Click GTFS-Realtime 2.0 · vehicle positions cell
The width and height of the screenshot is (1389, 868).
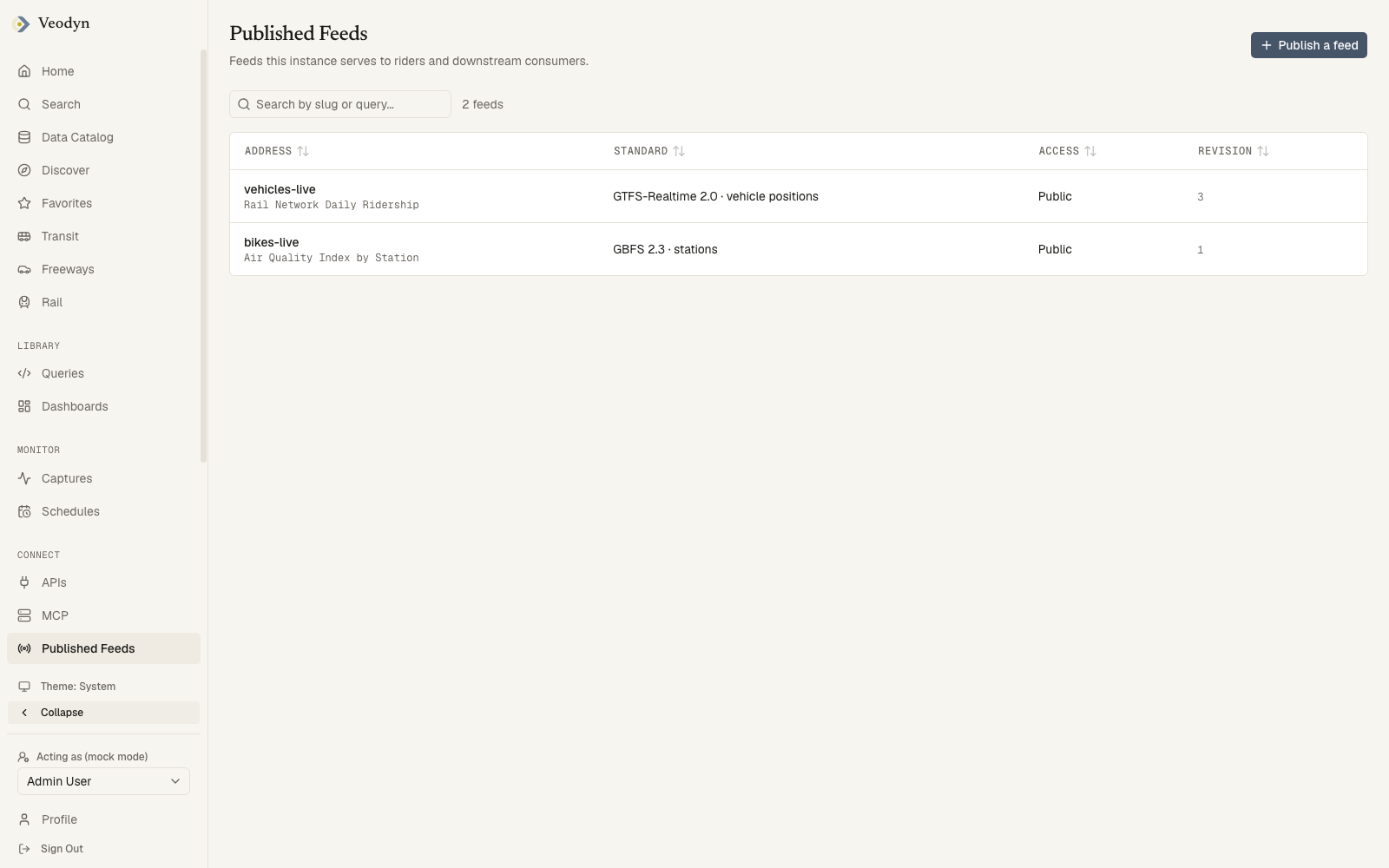(x=715, y=196)
